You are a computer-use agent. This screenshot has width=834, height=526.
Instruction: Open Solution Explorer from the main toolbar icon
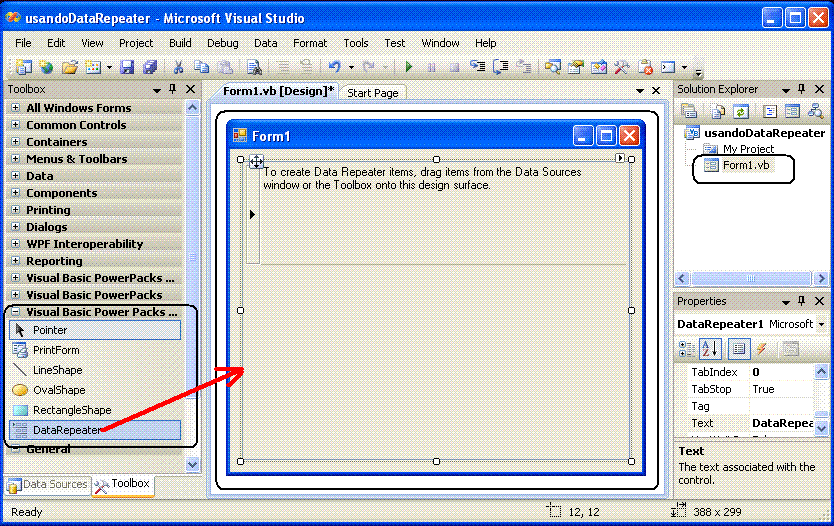click(x=553, y=67)
